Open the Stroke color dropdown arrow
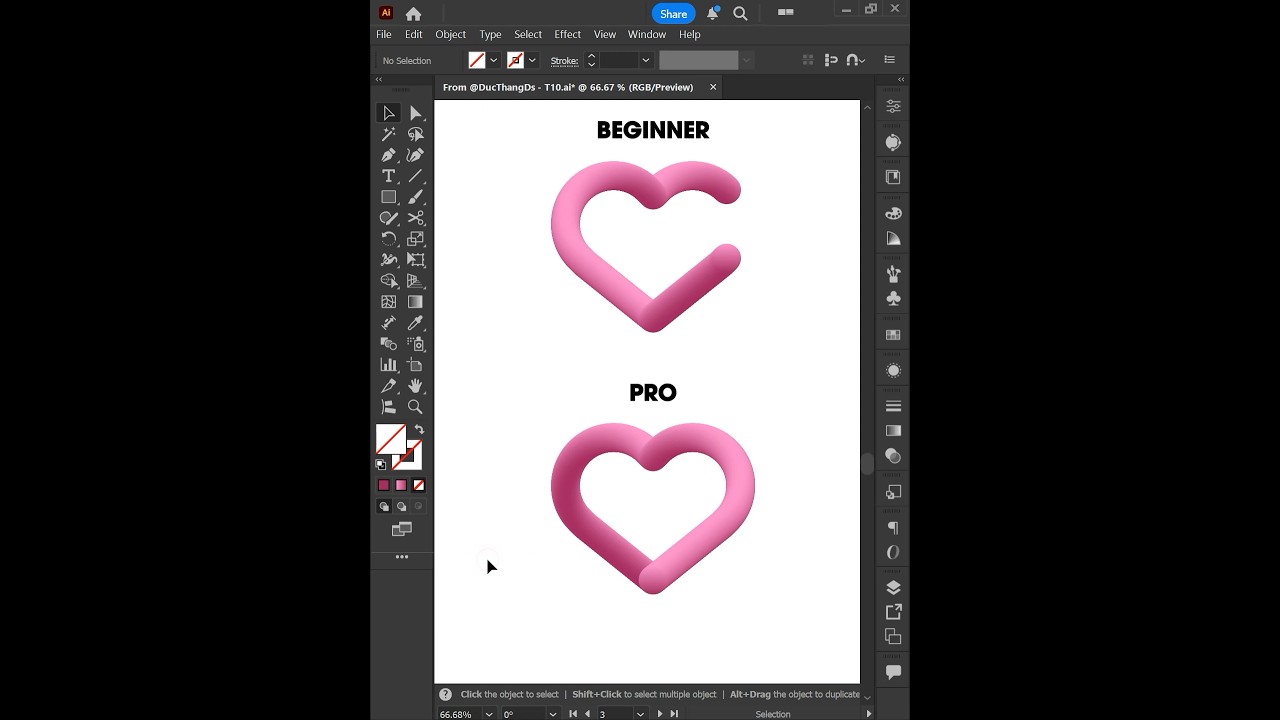 pos(532,60)
